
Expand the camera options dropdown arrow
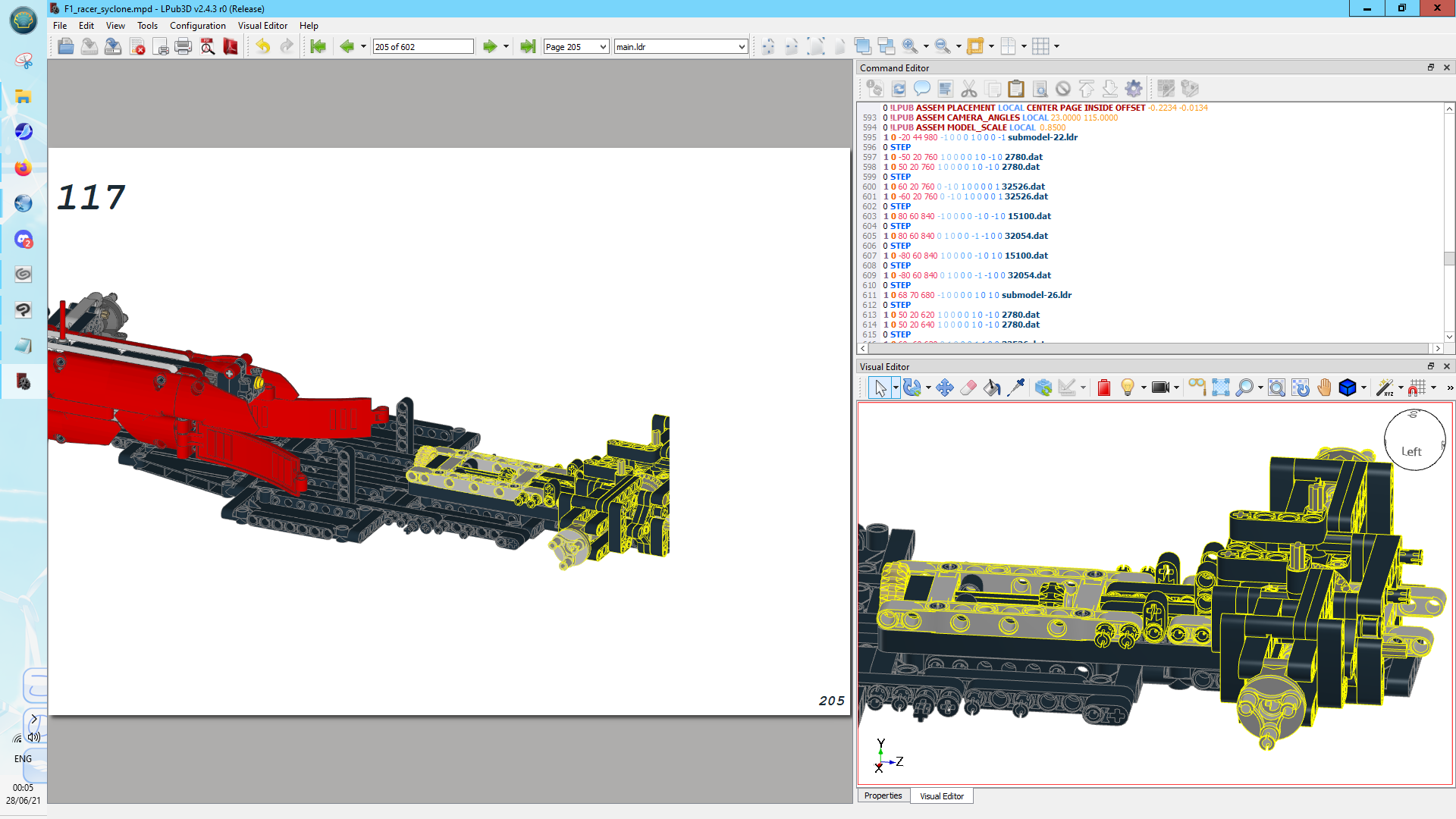coord(1176,388)
